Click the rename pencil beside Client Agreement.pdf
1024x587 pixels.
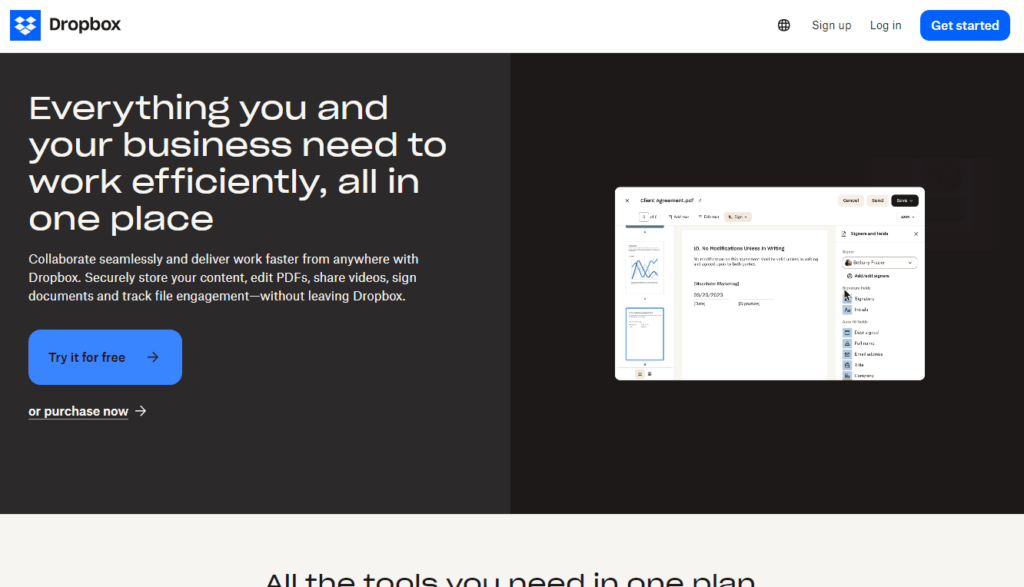[700, 200]
